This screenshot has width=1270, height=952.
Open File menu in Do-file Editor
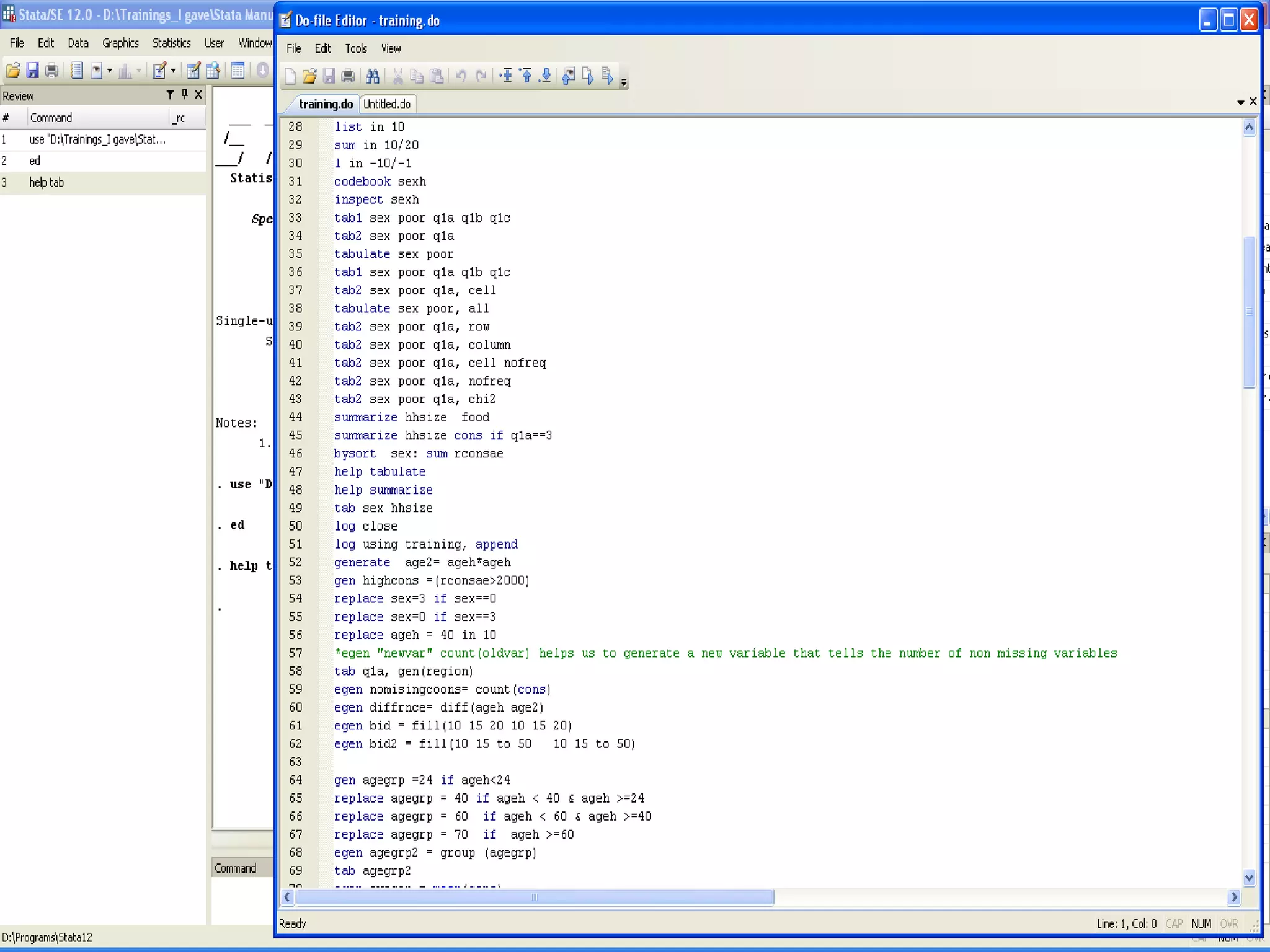click(x=294, y=48)
